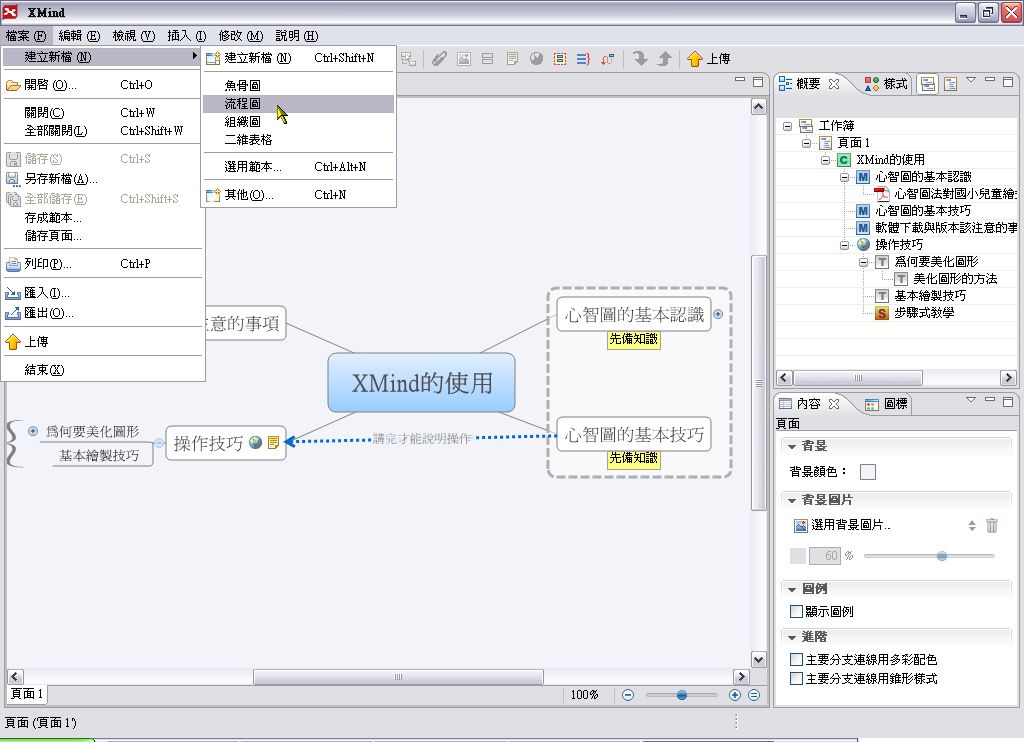Open the 說明 menu
1024x742 pixels.
[296, 36]
